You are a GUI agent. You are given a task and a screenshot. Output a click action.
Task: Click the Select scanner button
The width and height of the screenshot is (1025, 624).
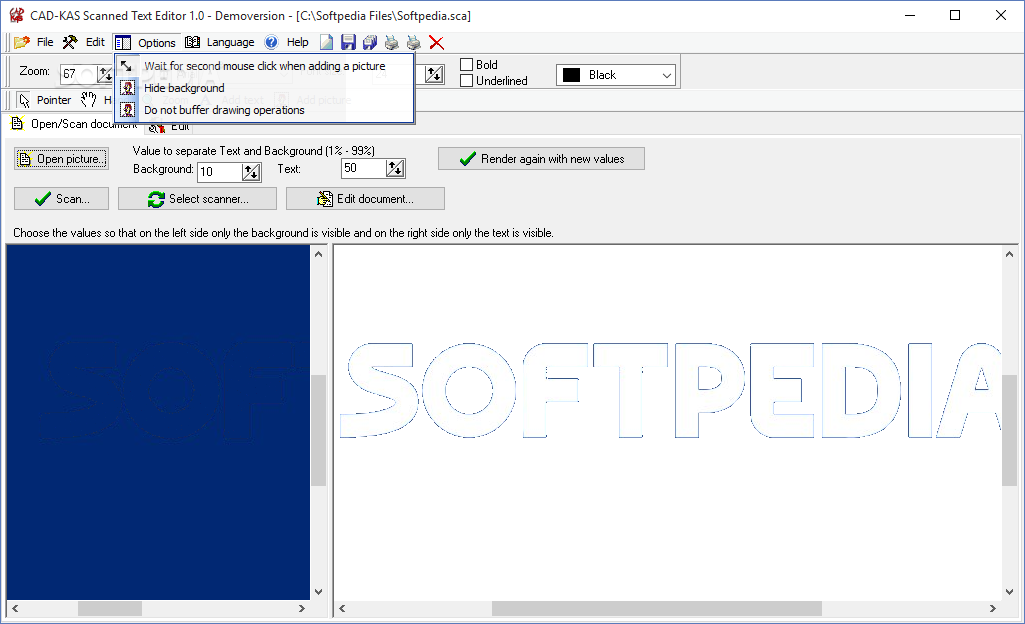click(x=197, y=199)
